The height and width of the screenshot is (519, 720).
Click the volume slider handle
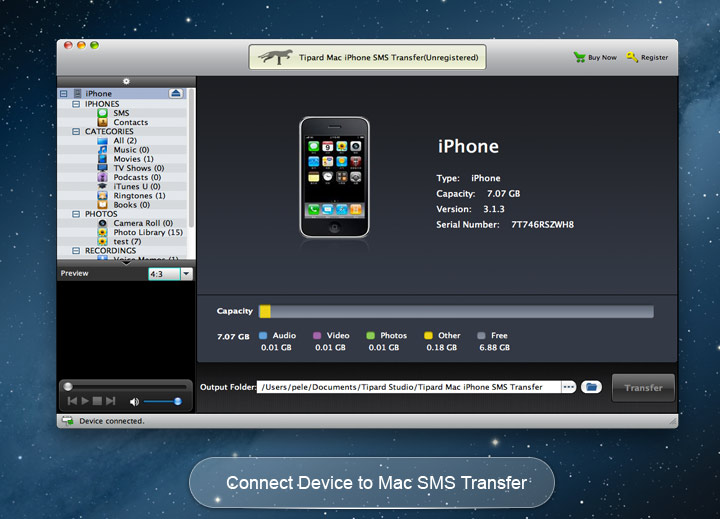coord(178,401)
